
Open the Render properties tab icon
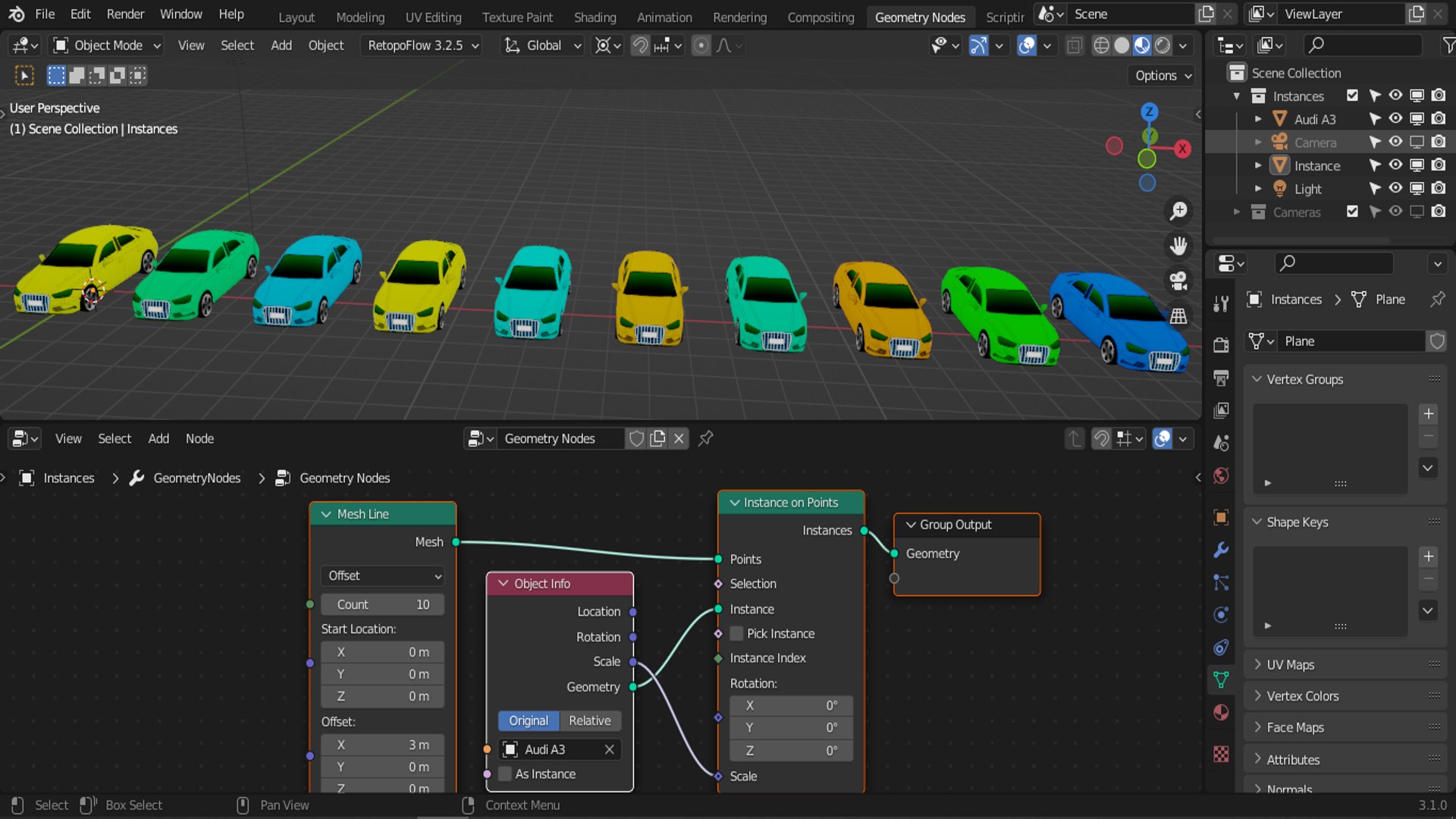coord(1221,345)
